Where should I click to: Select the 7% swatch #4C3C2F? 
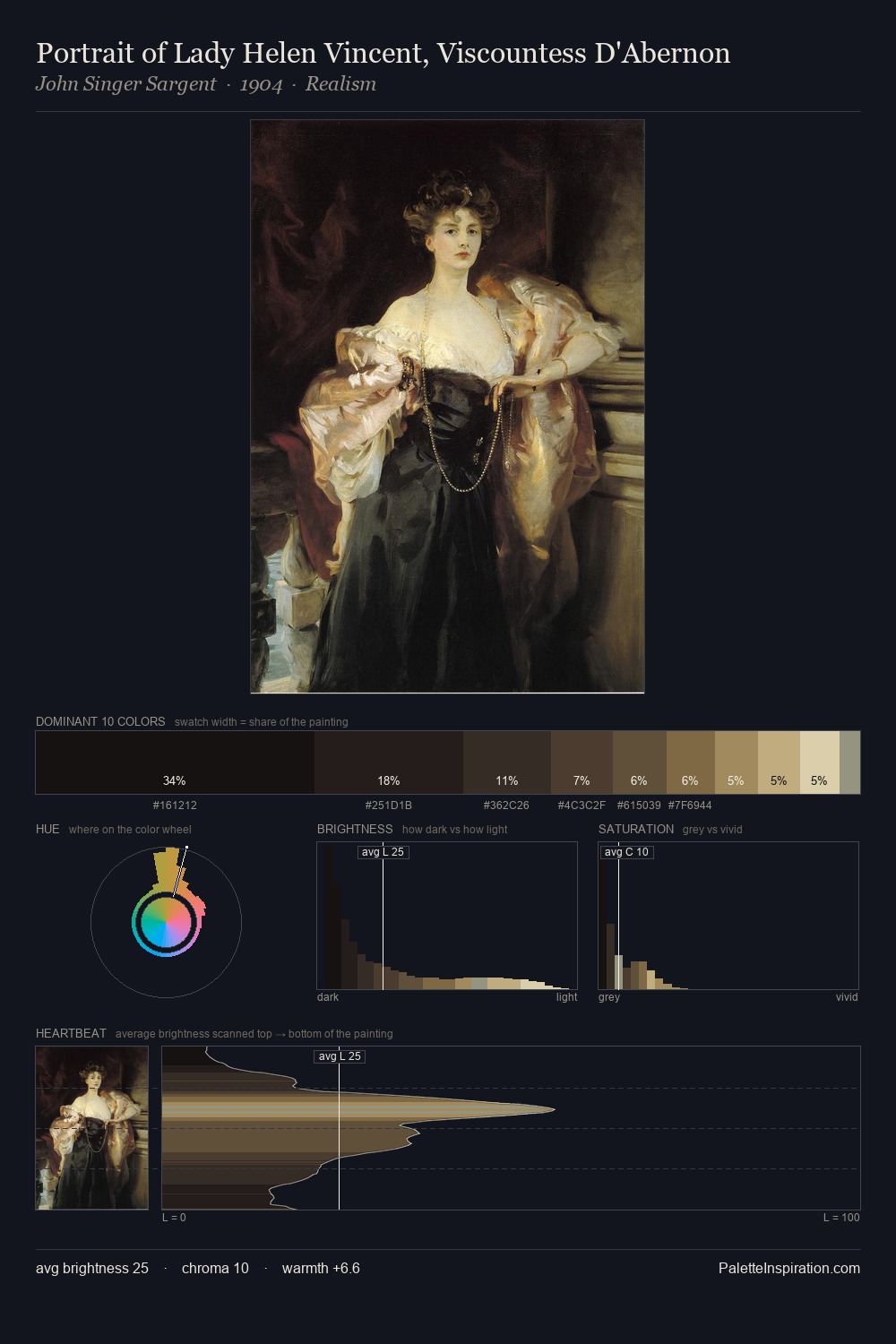(582, 762)
